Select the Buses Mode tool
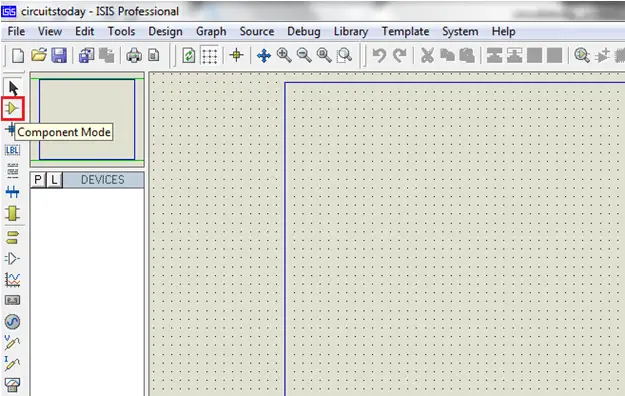The width and height of the screenshot is (625, 396). point(12,192)
